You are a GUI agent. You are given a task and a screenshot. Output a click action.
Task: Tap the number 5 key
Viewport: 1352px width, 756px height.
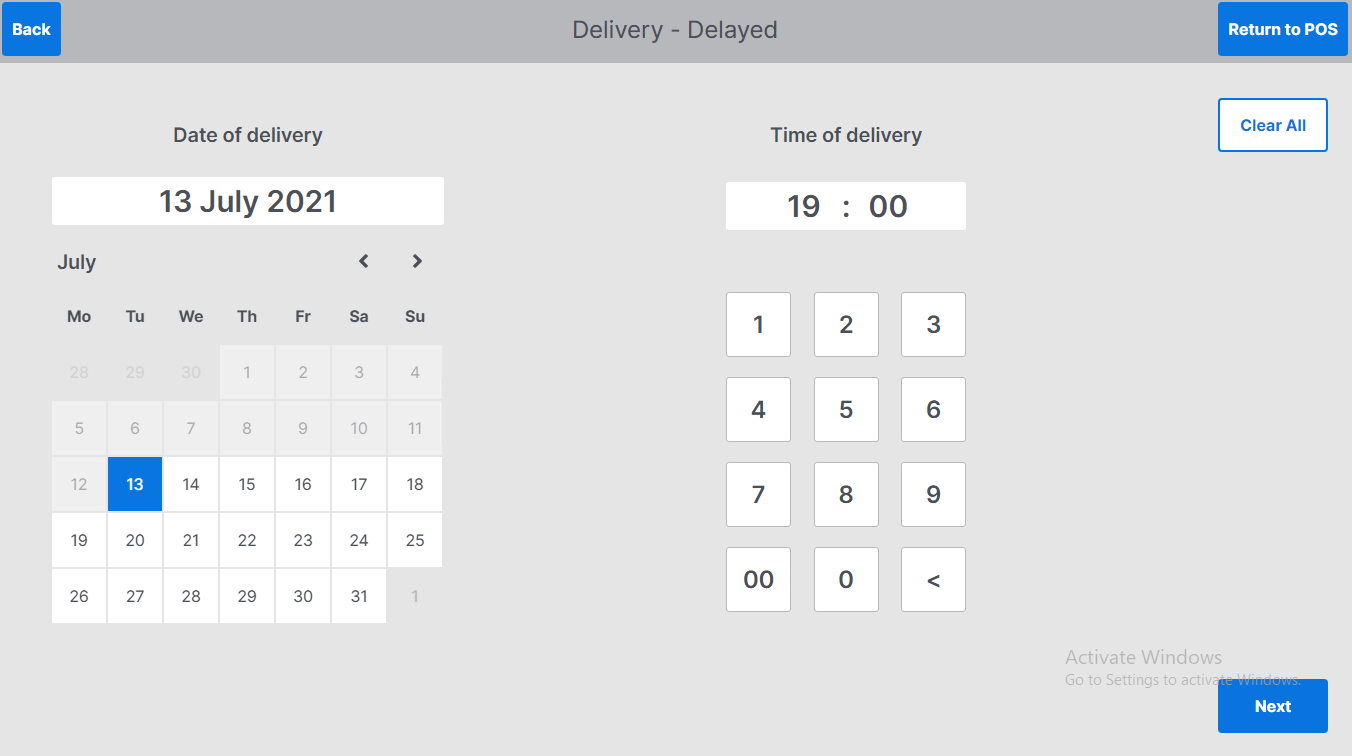(846, 409)
